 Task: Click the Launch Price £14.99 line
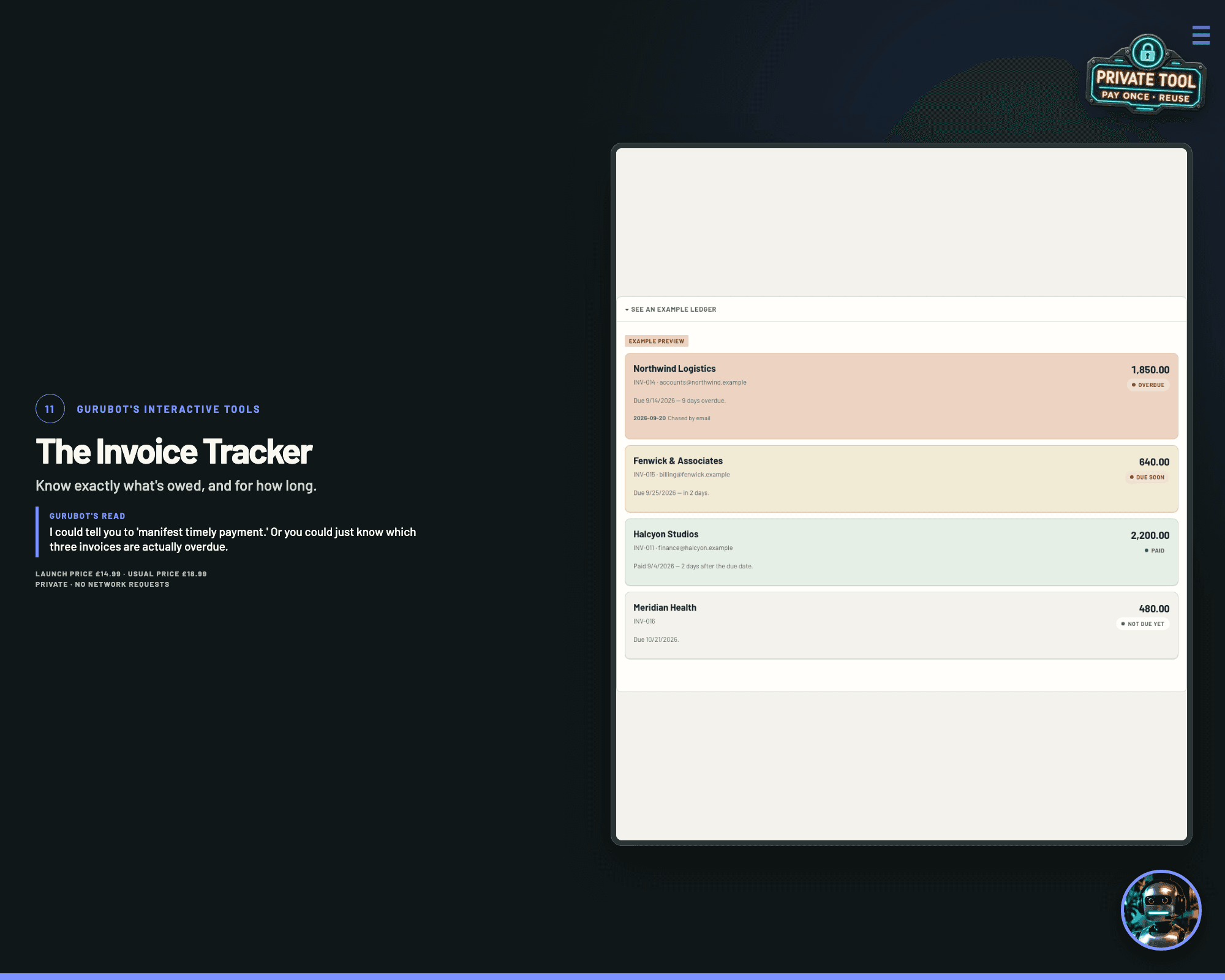click(x=121, y=574)
